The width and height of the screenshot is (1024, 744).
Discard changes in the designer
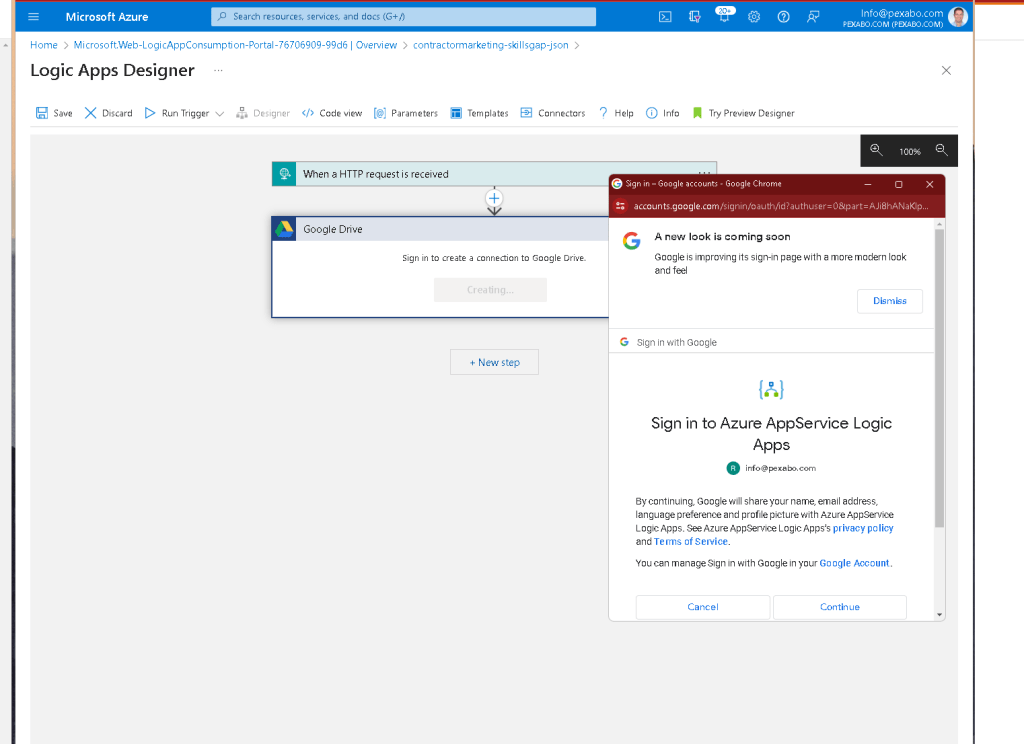pos(108,113)
